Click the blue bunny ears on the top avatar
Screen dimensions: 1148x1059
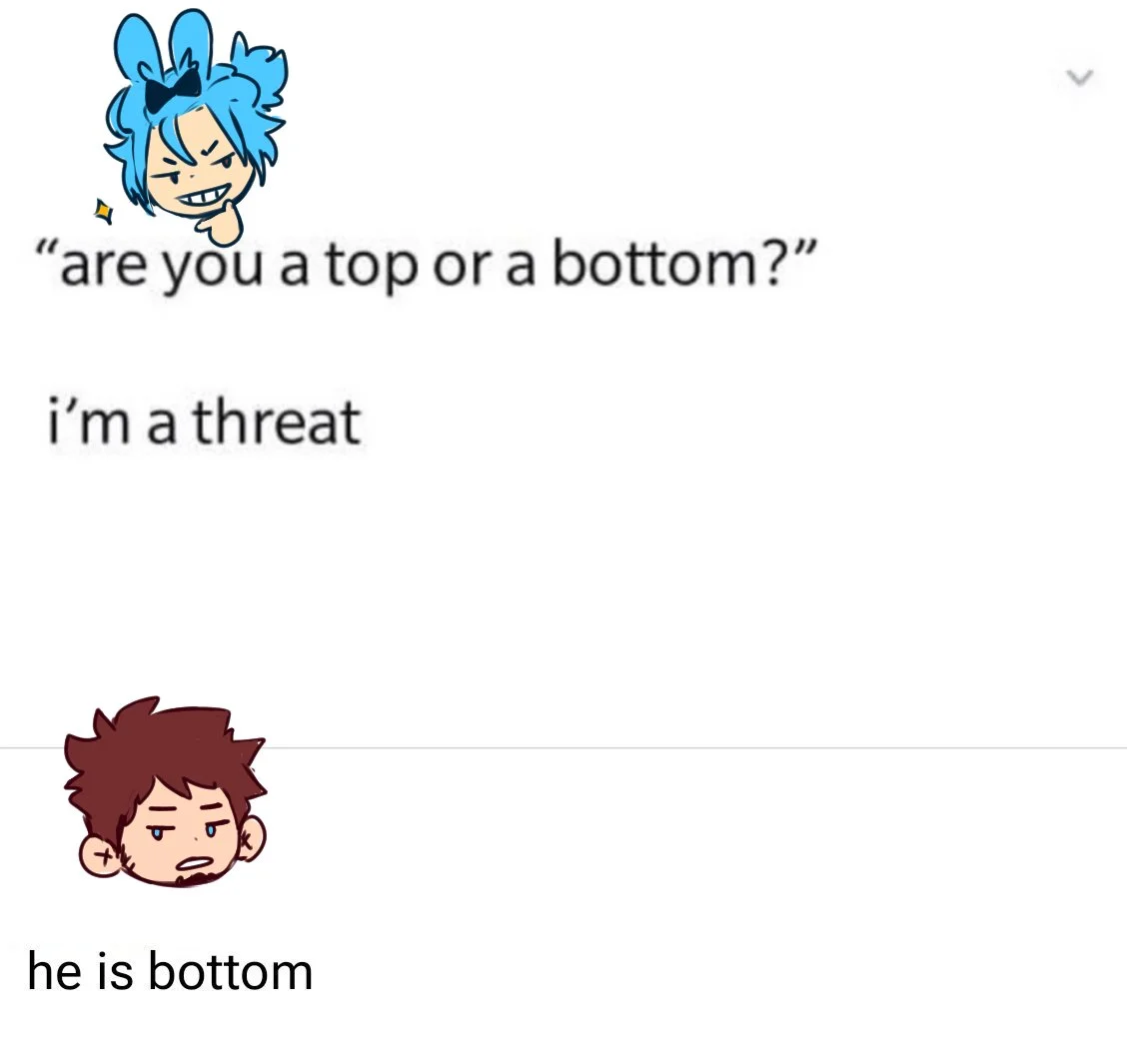165,44
